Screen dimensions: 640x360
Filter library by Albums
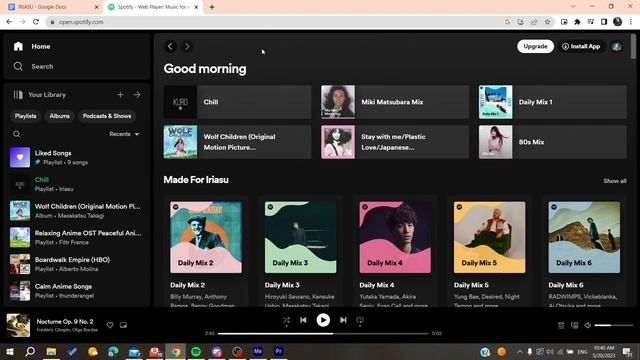[x=60, y=116]
